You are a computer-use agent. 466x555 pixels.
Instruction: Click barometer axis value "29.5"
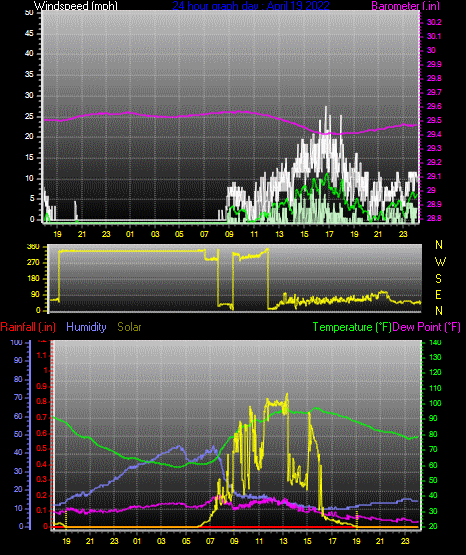coord(434,121)
